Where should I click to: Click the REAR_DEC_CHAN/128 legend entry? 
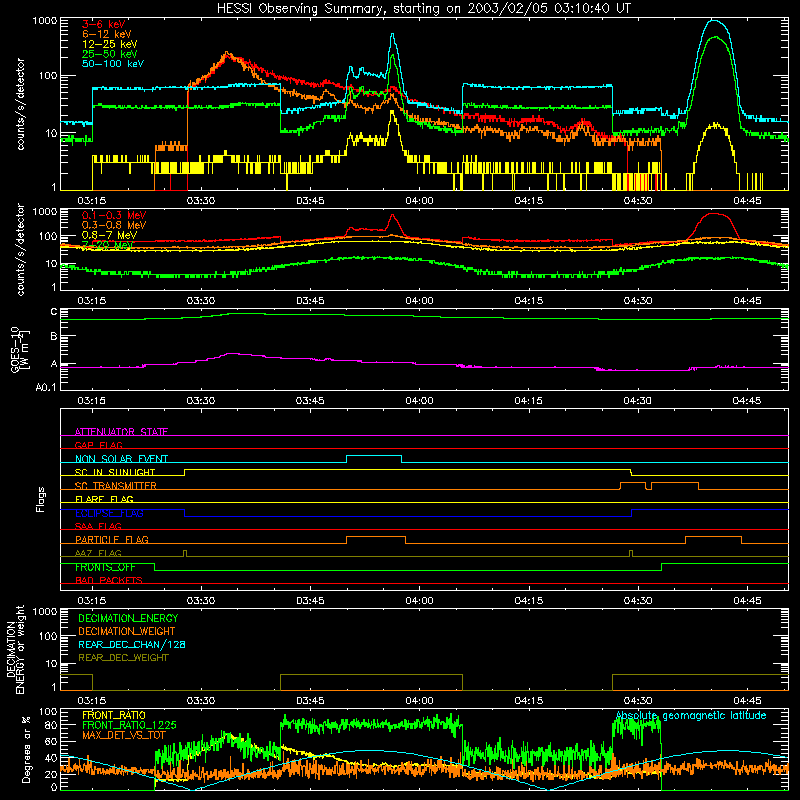coord(132,644)
